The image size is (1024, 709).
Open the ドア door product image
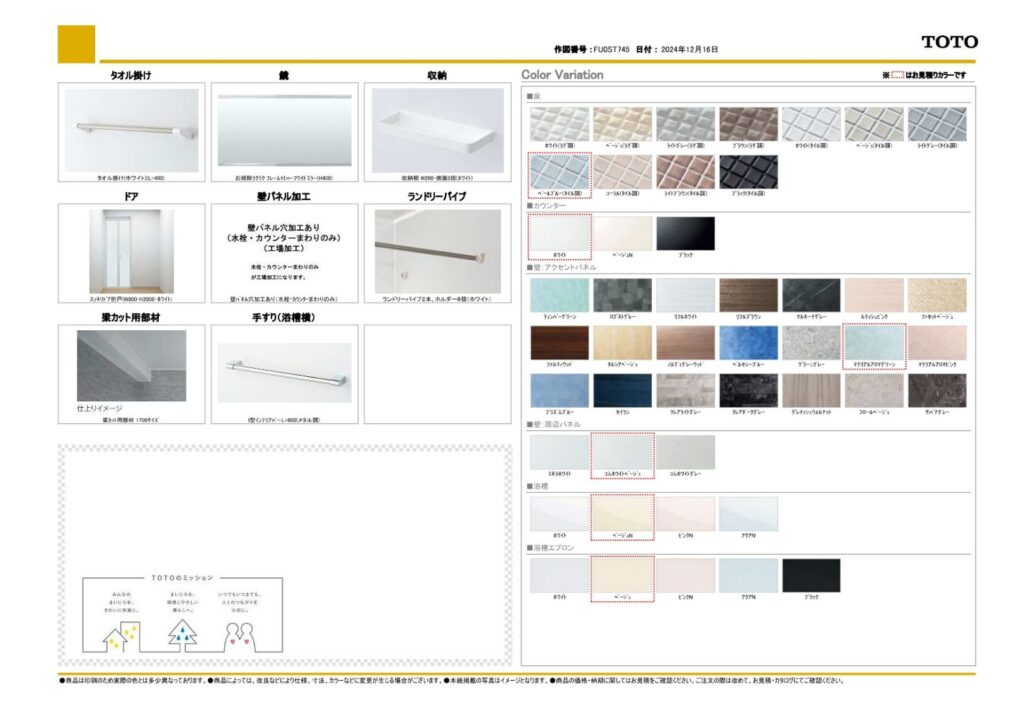click(131, 250)
